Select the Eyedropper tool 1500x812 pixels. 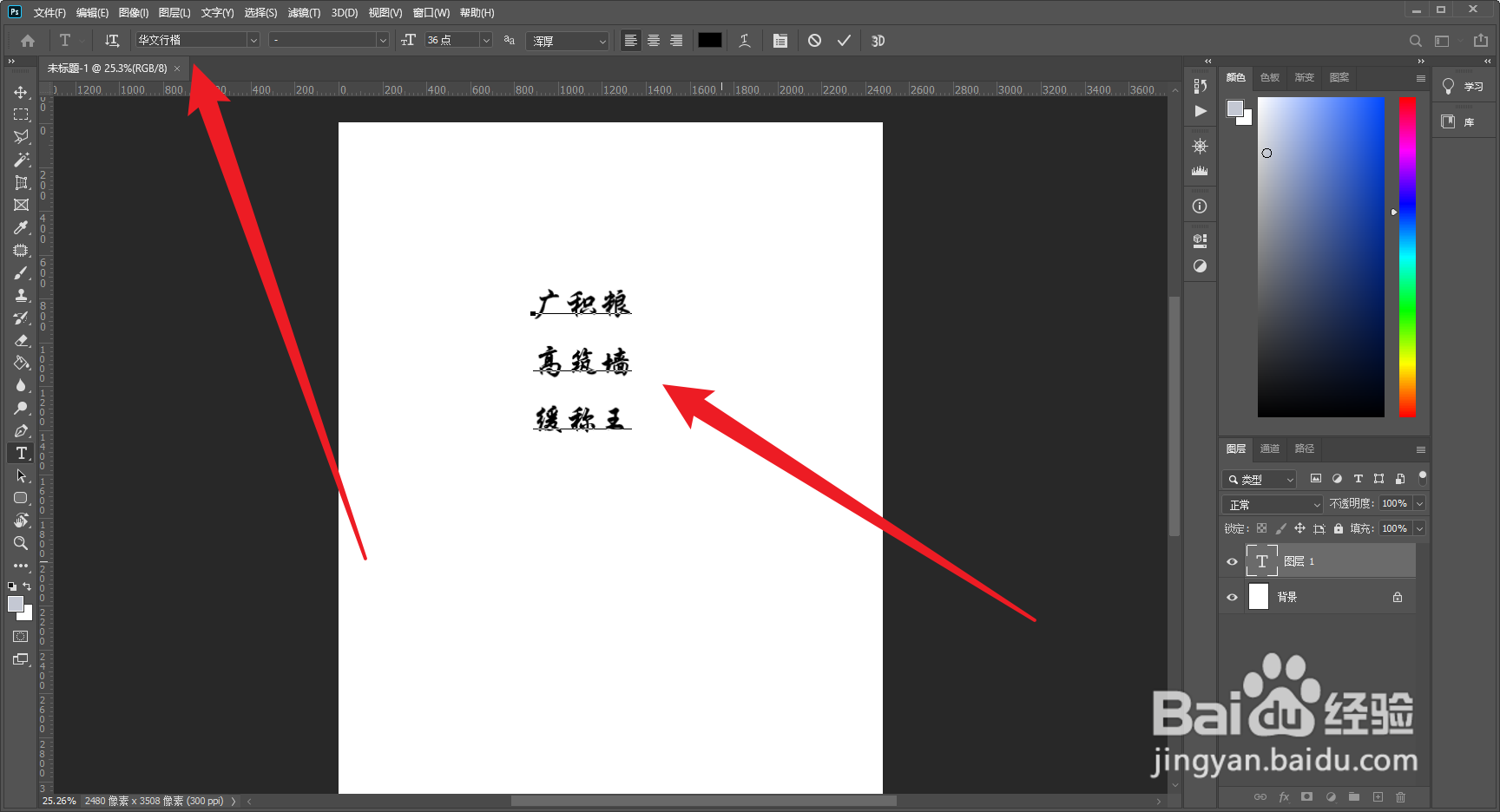pos(21,227)
